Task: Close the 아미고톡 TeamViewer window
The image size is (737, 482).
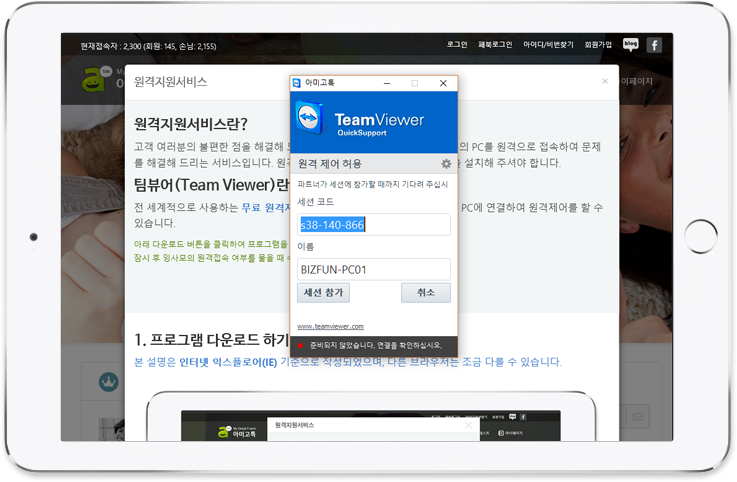Action: click(443, 83)
